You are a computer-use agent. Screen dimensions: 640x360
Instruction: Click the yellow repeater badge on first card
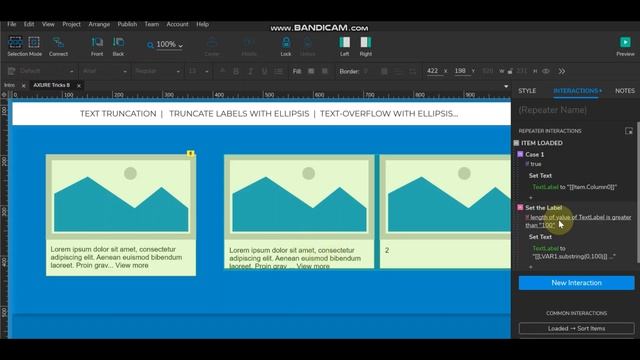click(190, 153)
